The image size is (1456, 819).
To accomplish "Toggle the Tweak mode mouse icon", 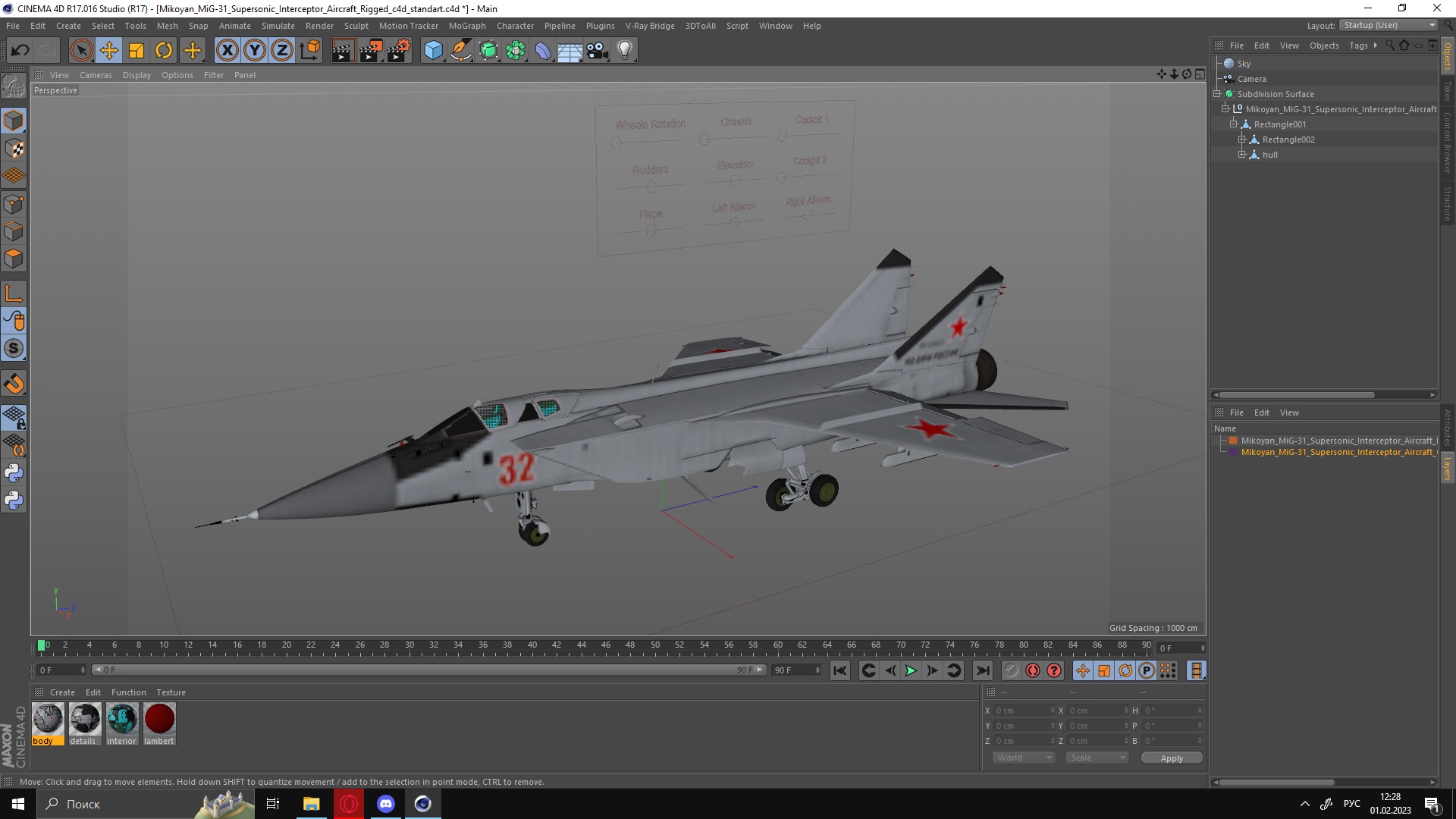I will pos(14,321).
